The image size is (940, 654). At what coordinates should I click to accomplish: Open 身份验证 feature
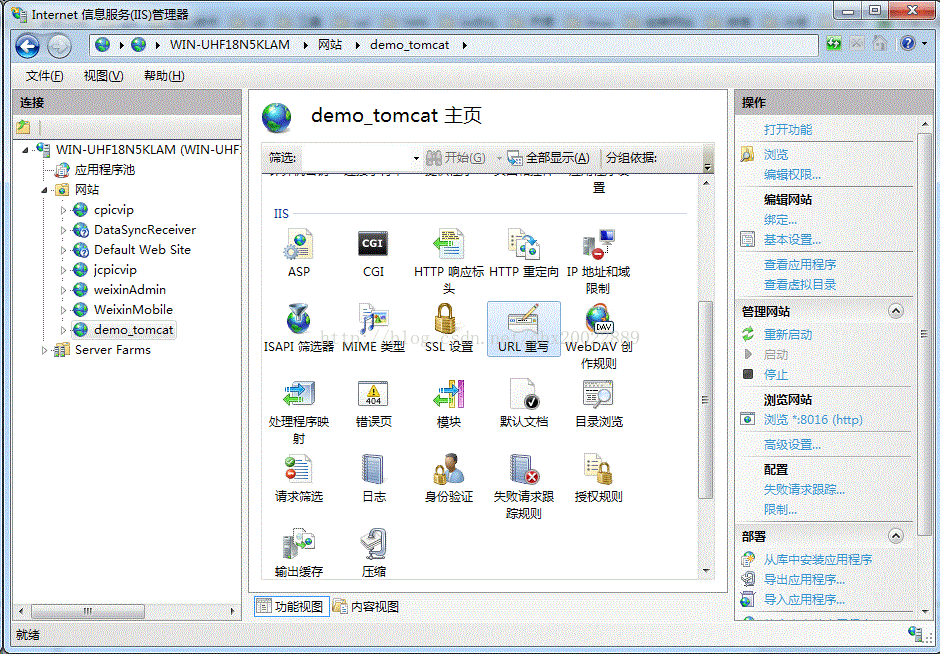[448, 478]
